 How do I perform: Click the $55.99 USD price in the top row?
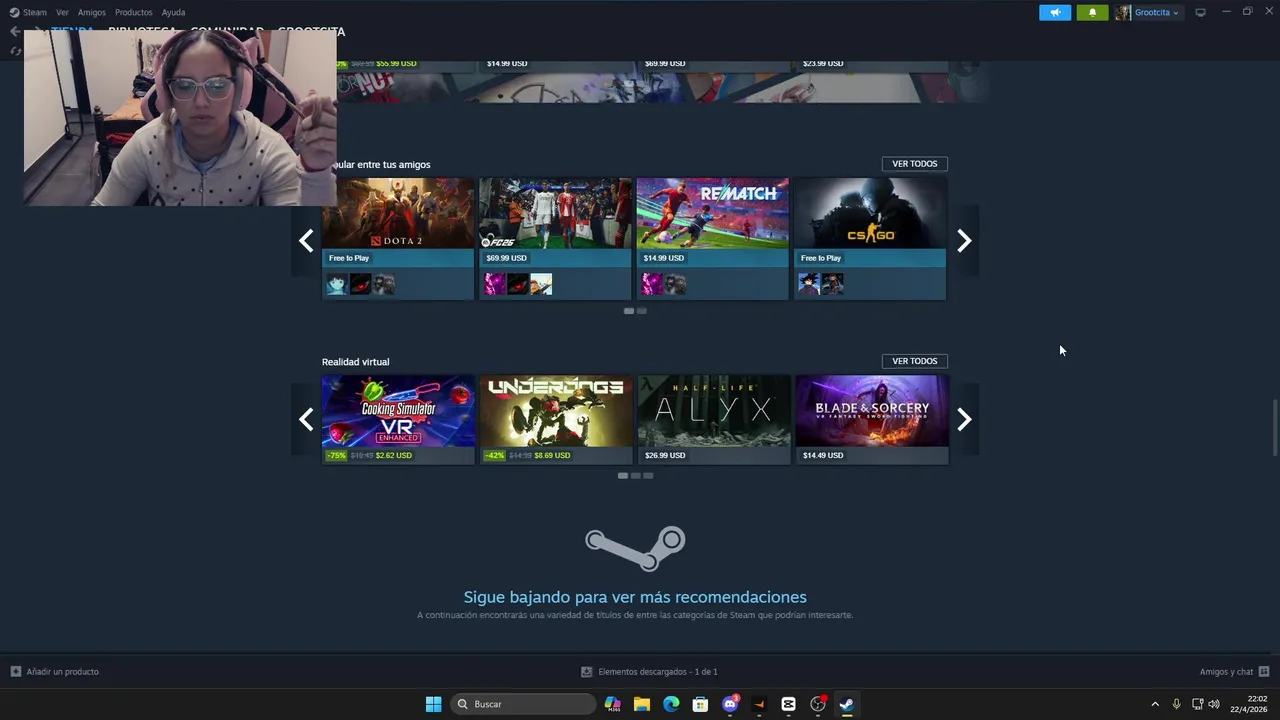396,63
